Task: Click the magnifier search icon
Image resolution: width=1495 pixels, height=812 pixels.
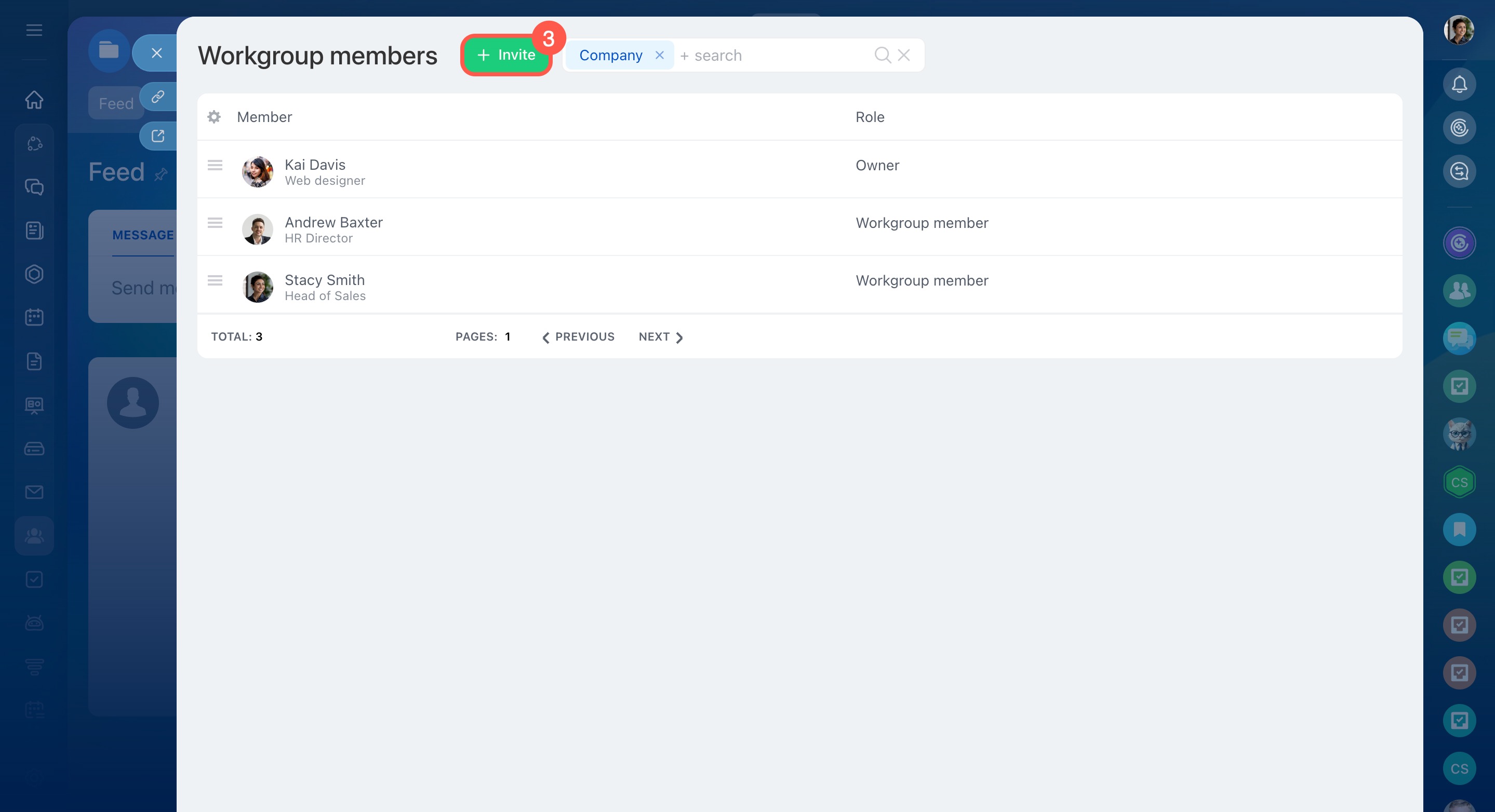Action: pyautogui.click(x=882, y=55)
